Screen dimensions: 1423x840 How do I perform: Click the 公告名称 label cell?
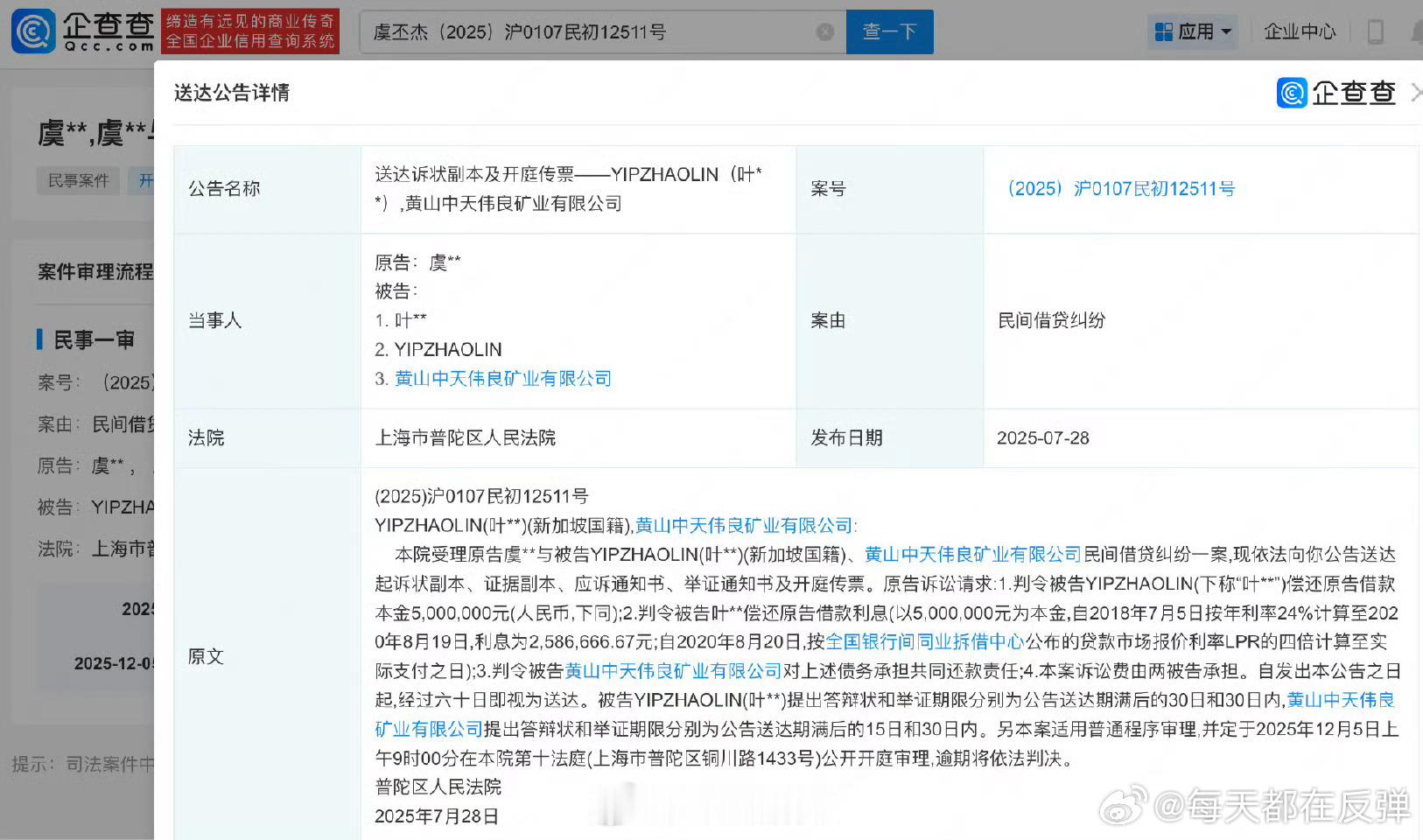[x=268, y=189]
